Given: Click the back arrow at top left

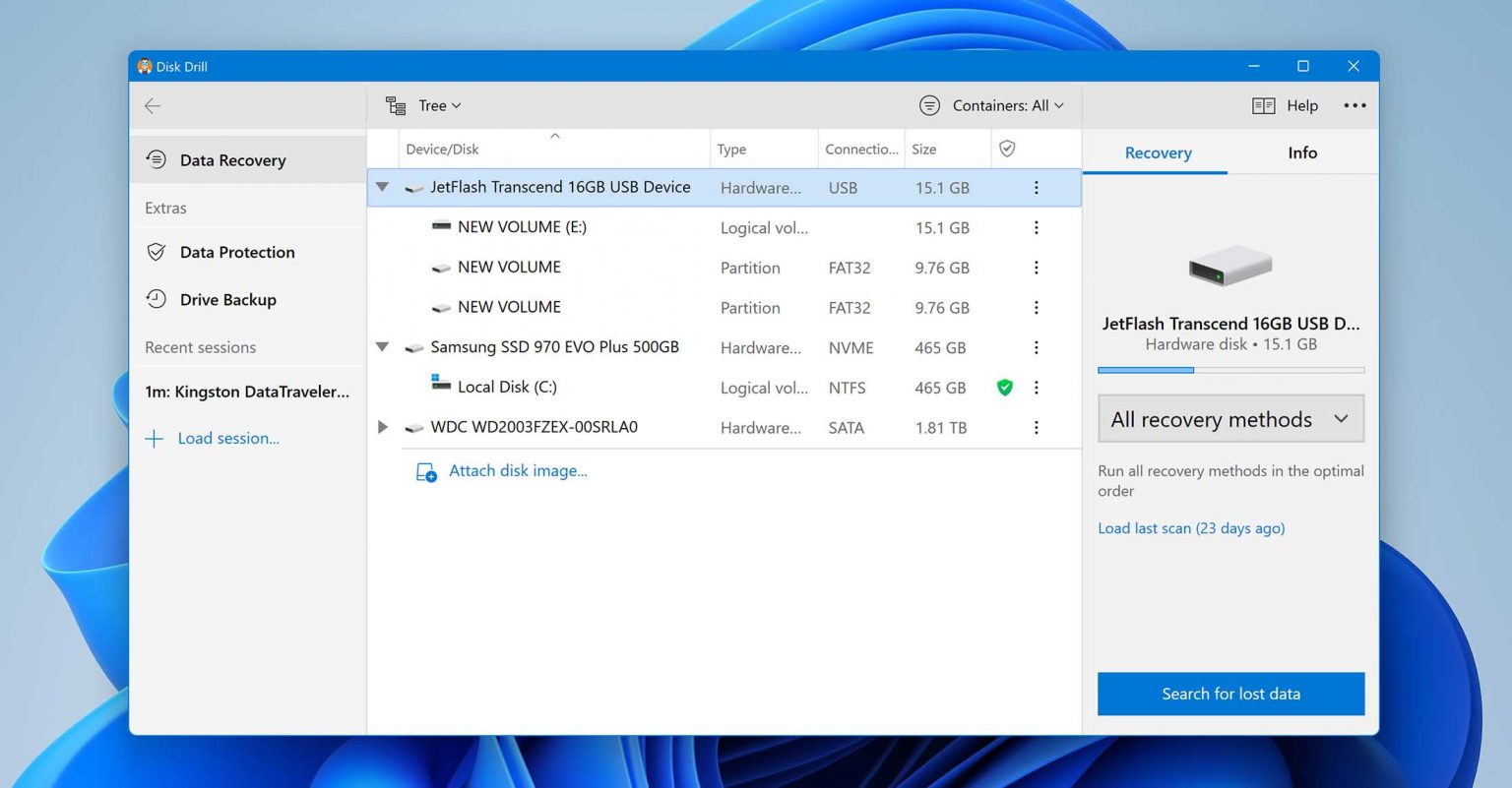Looking at the screenshot, I should [x=153, y=105].
